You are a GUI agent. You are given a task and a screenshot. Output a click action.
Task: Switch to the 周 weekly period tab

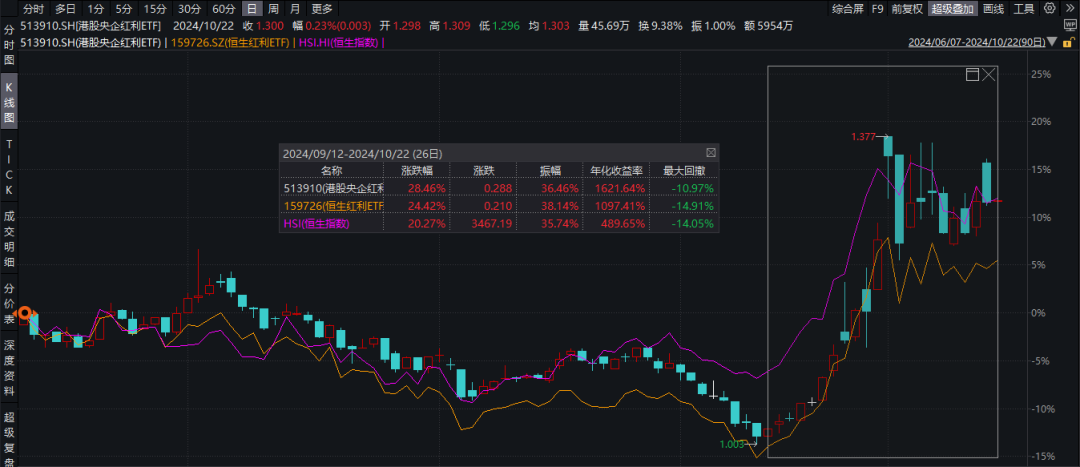click(x=272, y=9)
